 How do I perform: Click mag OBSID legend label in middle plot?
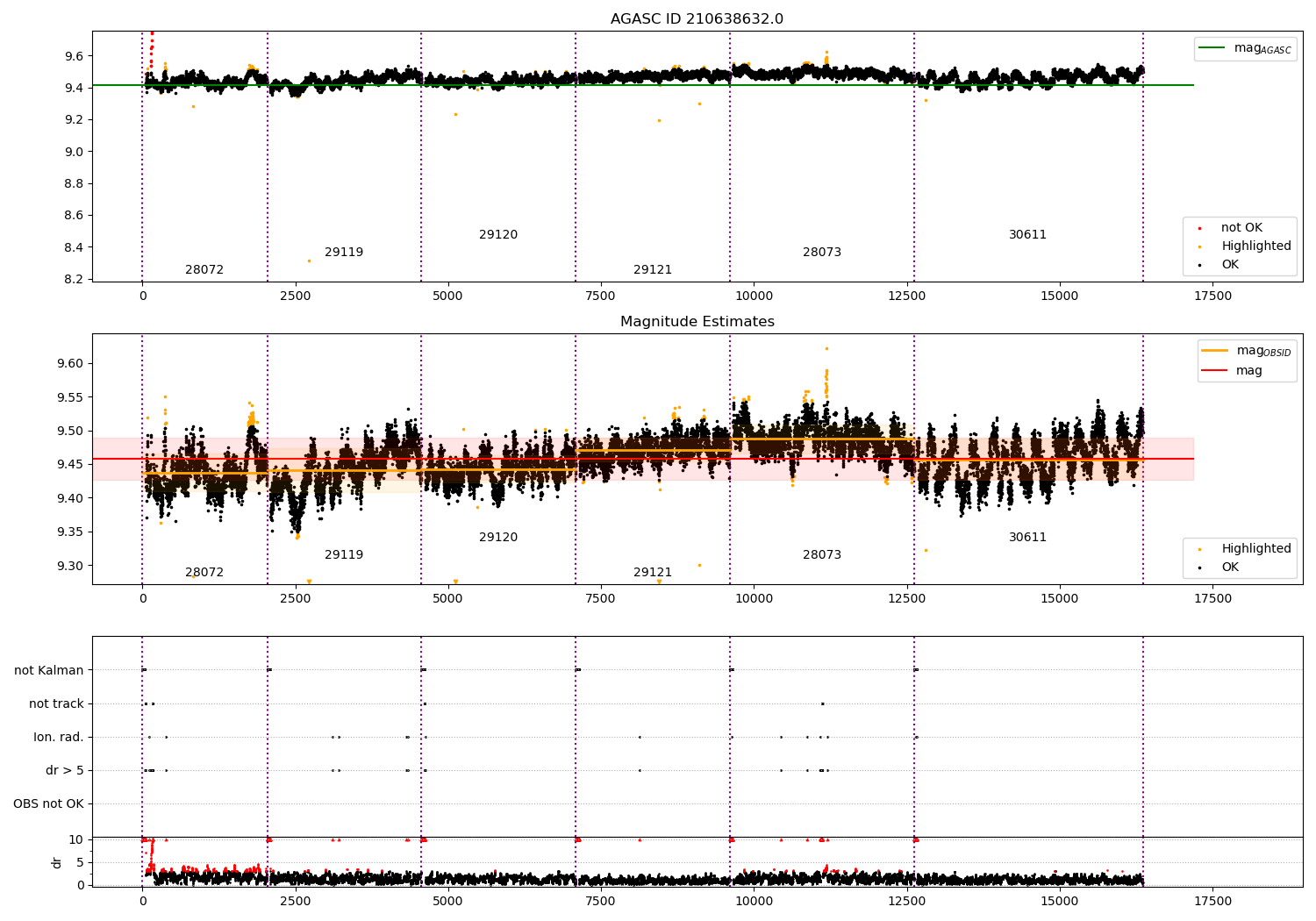[1263, 351]
